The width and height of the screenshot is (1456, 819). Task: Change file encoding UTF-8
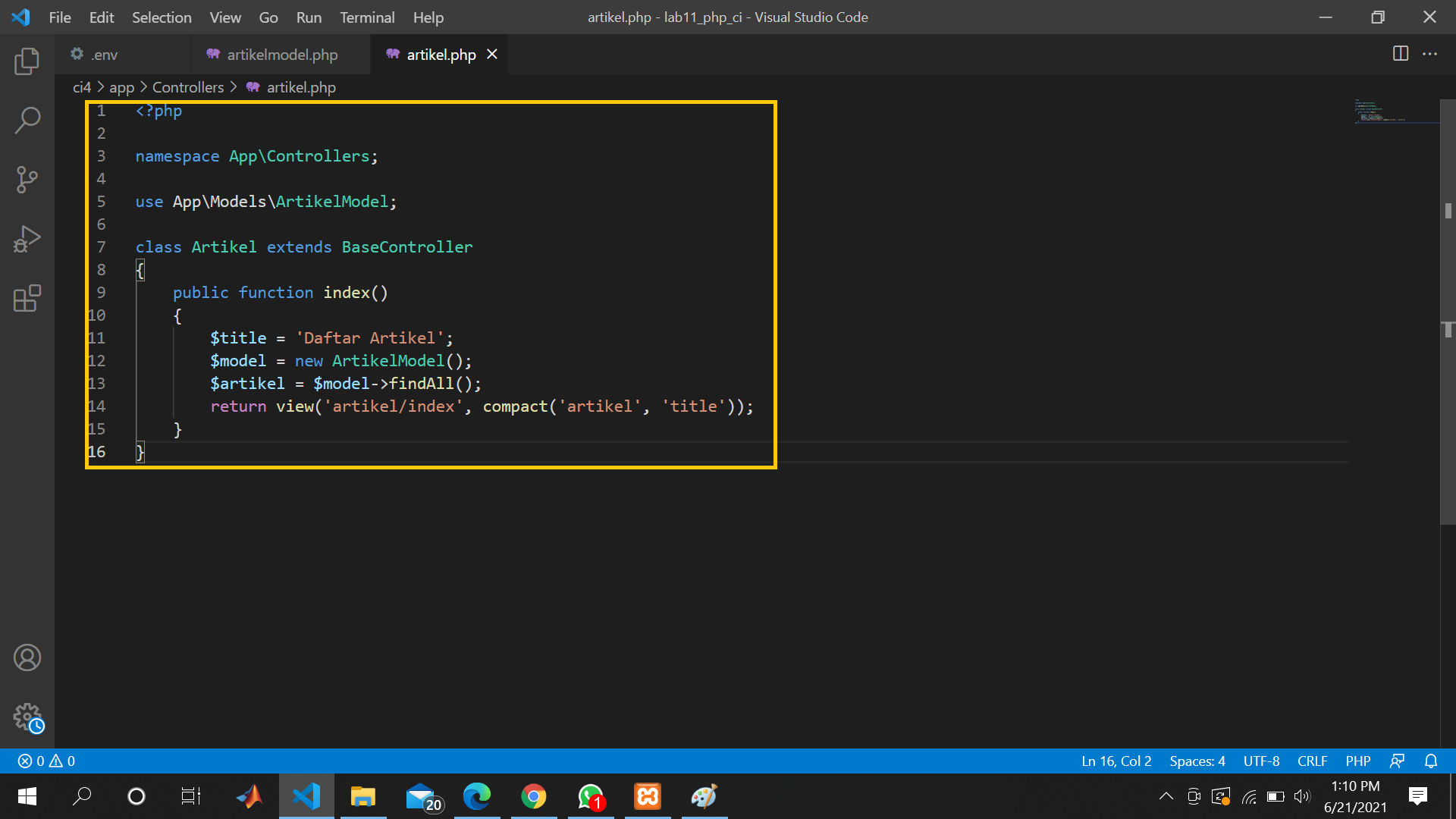(1261, 761)
